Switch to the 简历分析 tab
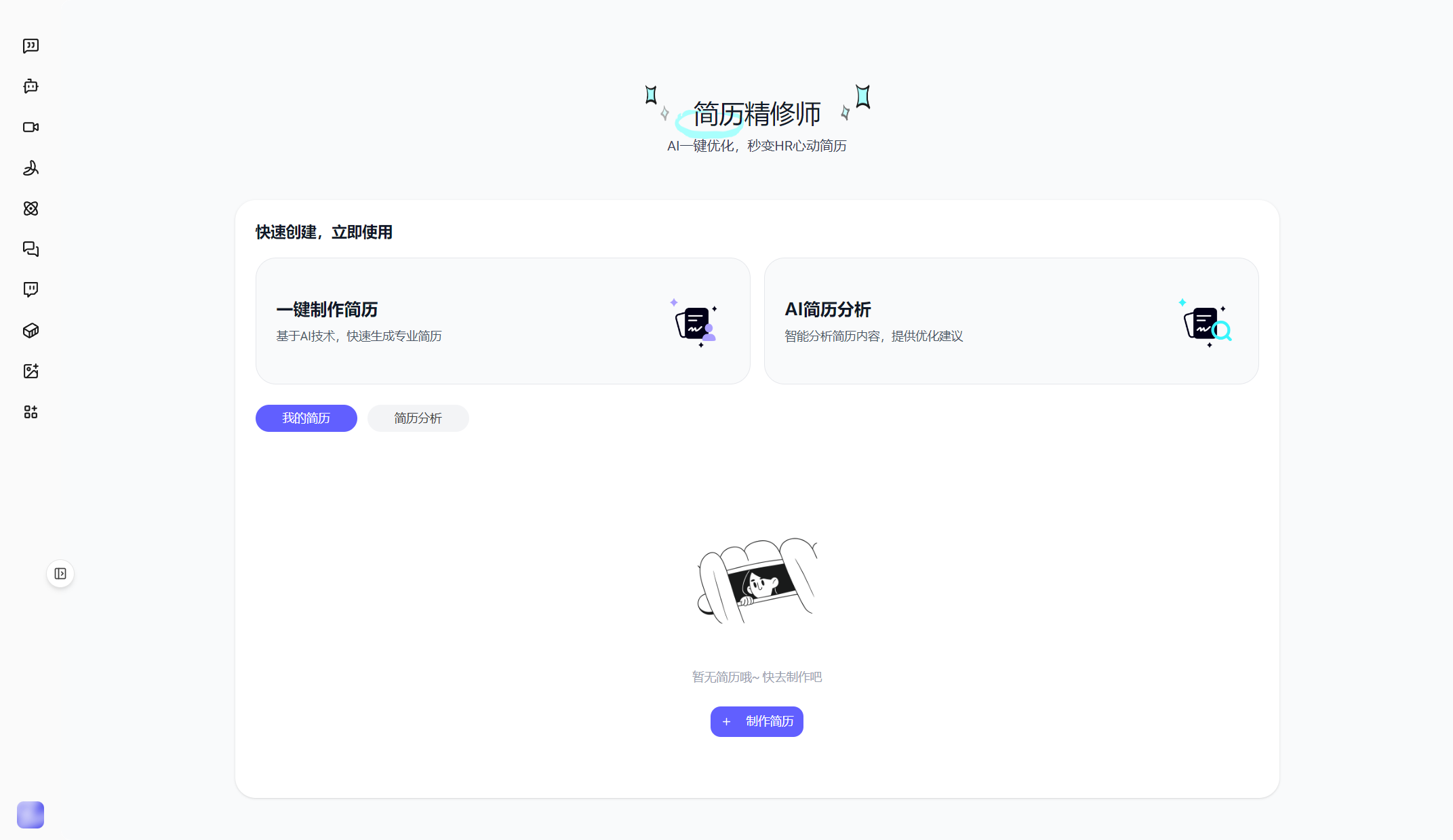Screen dimensions: 1453x840 click(x=418, y=418)
